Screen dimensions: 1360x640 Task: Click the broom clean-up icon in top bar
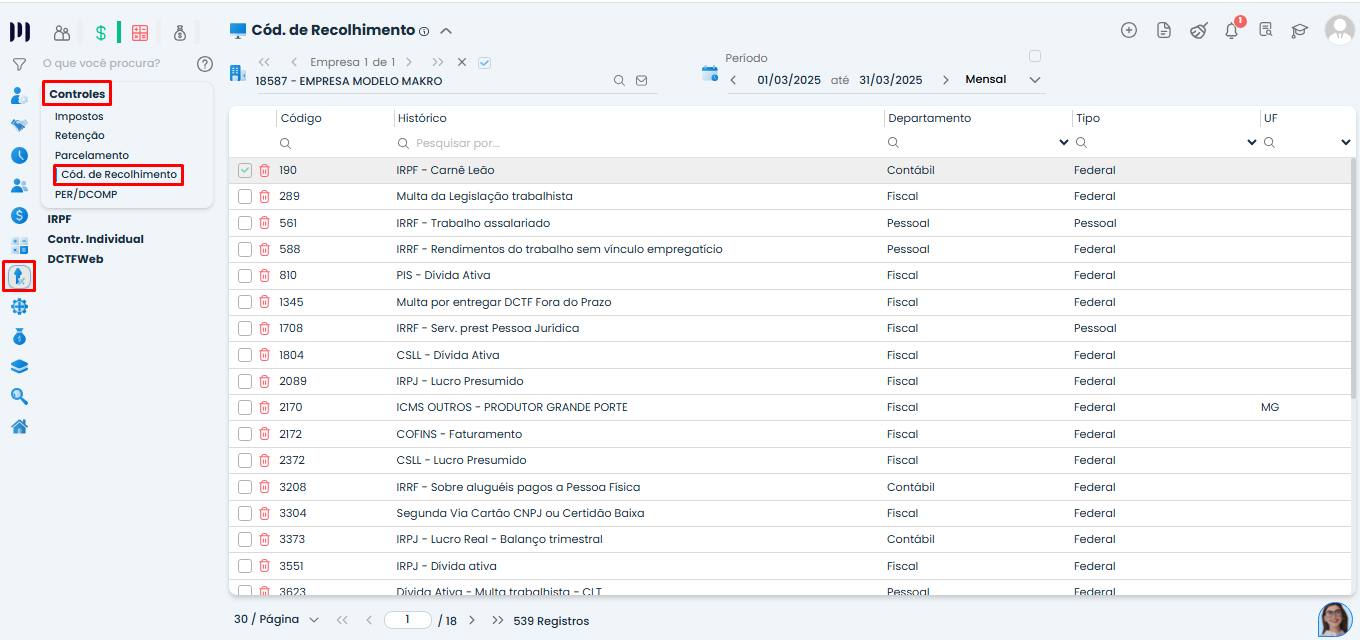[x=1198, y=31]
